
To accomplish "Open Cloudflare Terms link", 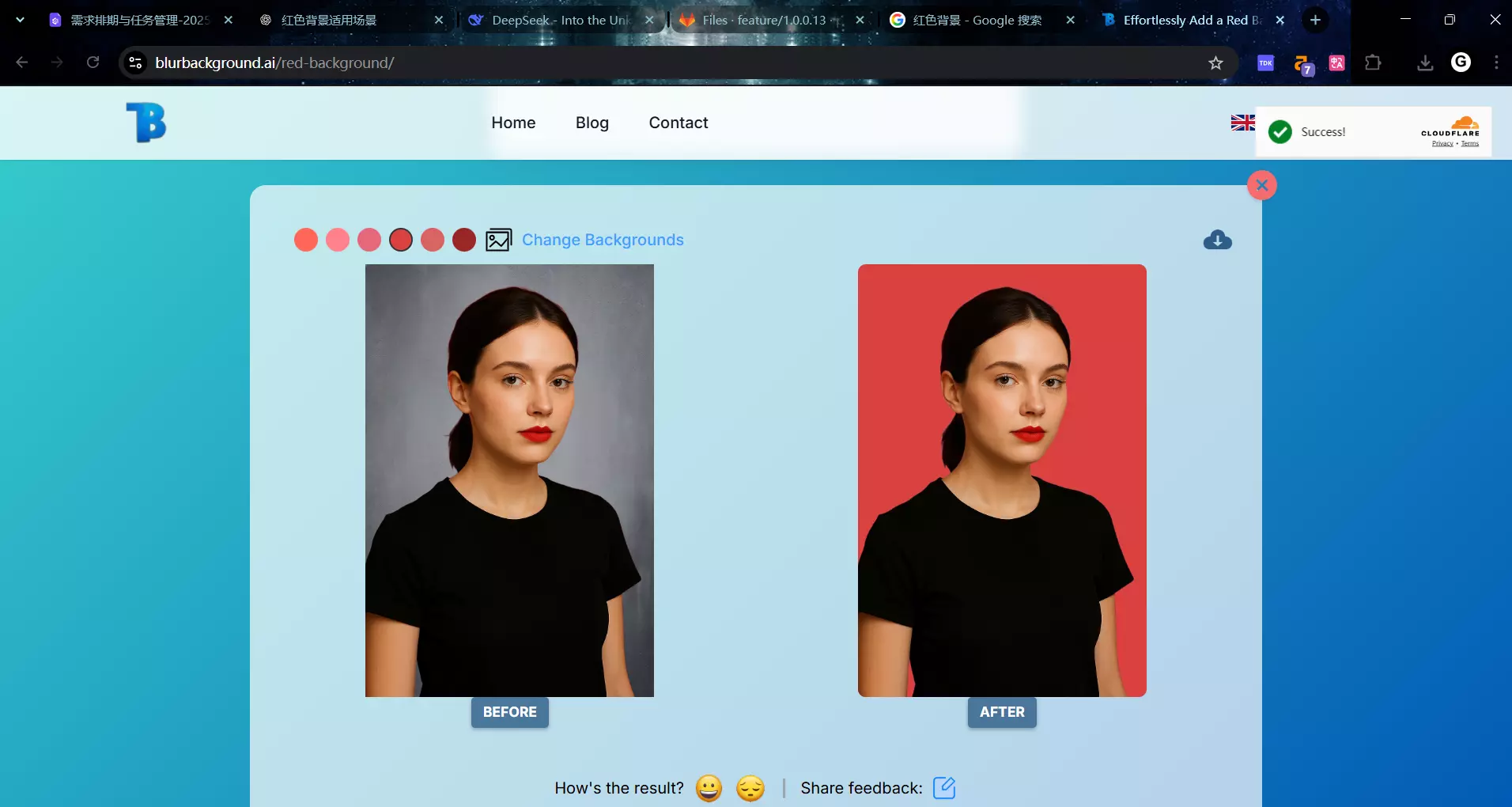I will point(1470,144).
